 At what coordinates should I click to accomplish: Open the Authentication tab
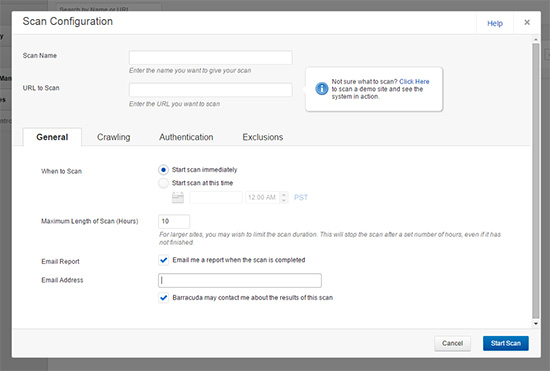[x=186, y=137]
